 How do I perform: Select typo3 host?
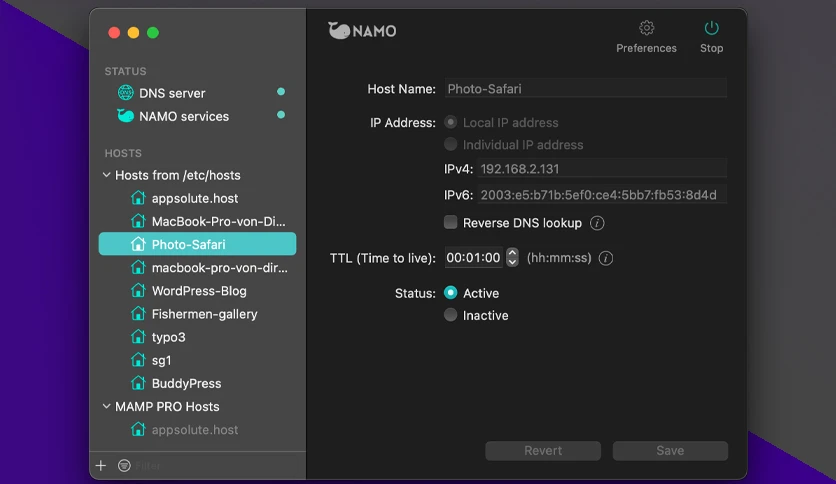[168, 337]
